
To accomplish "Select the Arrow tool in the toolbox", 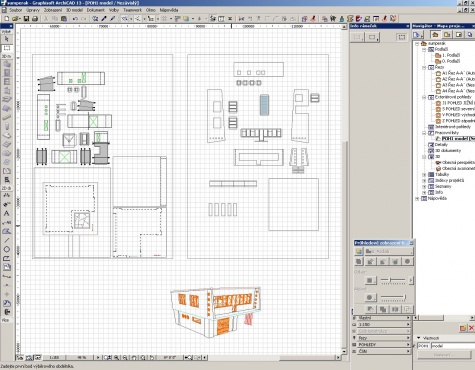I will tap(7, 39).
